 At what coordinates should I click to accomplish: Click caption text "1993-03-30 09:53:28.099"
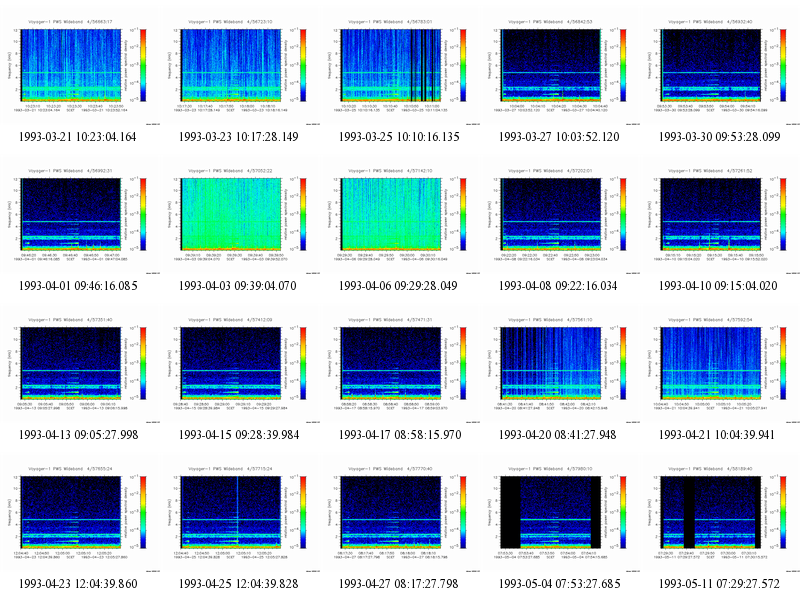(x=719, y=137)
